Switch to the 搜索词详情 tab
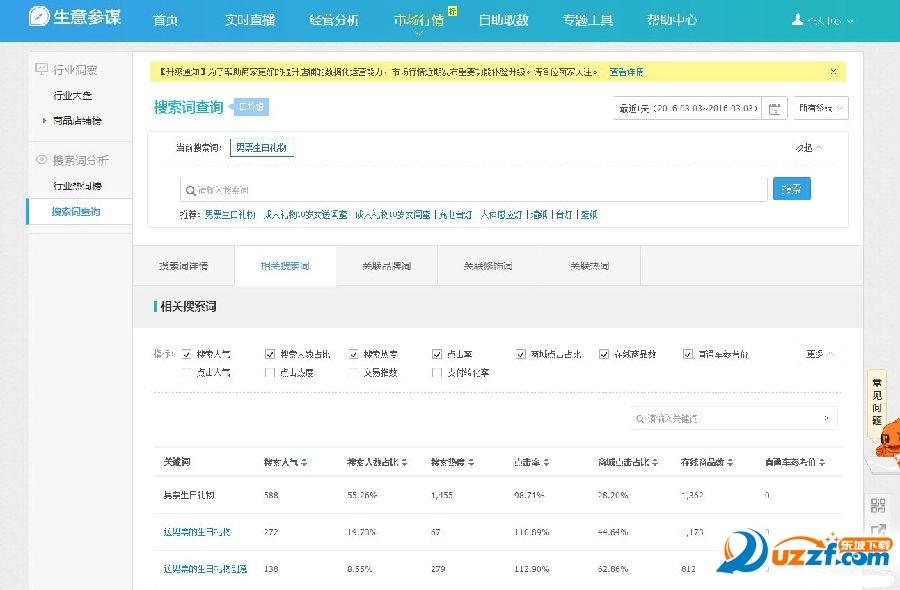Viewport: 900px width, 590px height. point(184,266)
